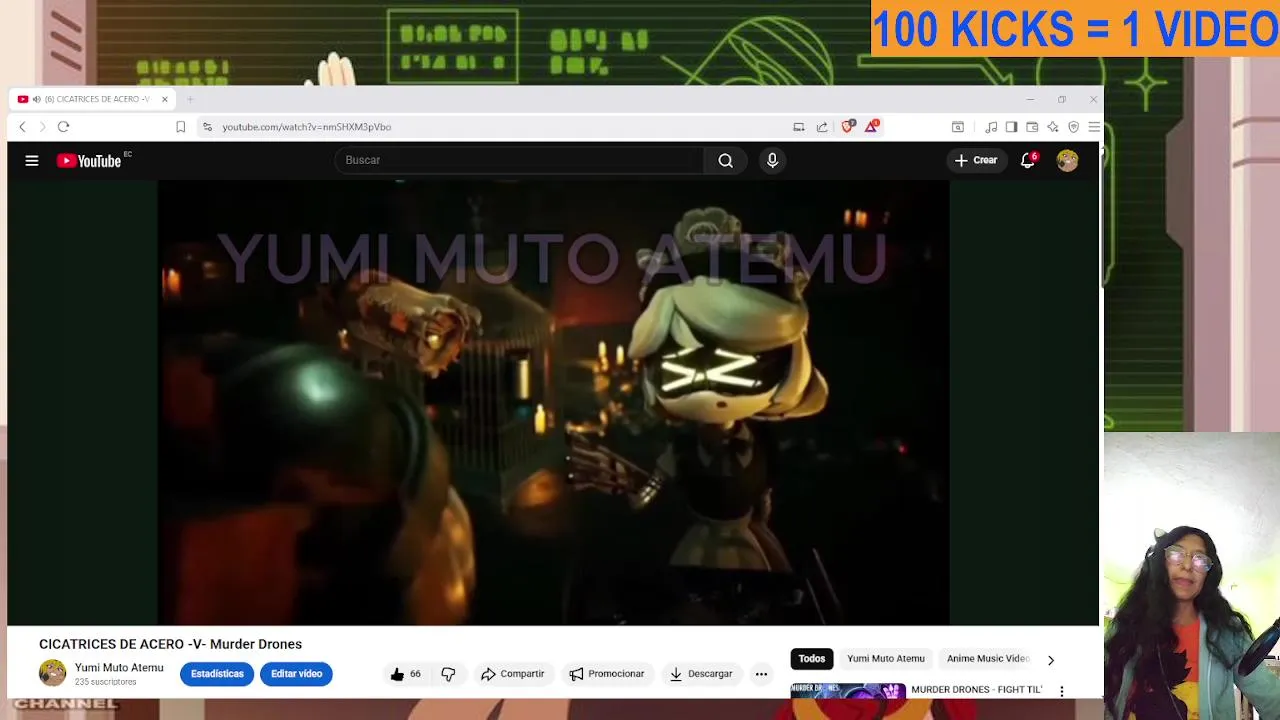Bookmark this page

180,127
